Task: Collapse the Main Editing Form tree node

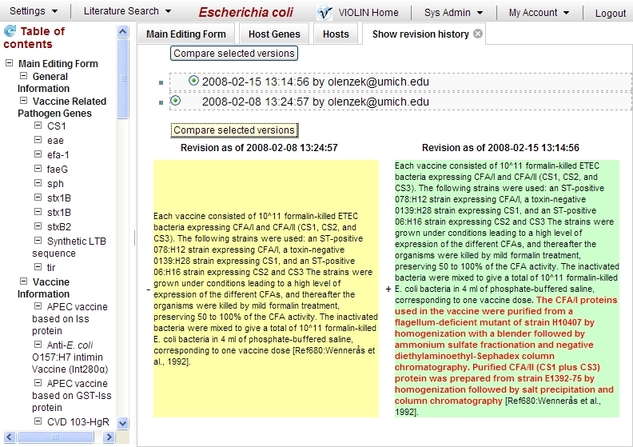Action: tap(9, 63)
